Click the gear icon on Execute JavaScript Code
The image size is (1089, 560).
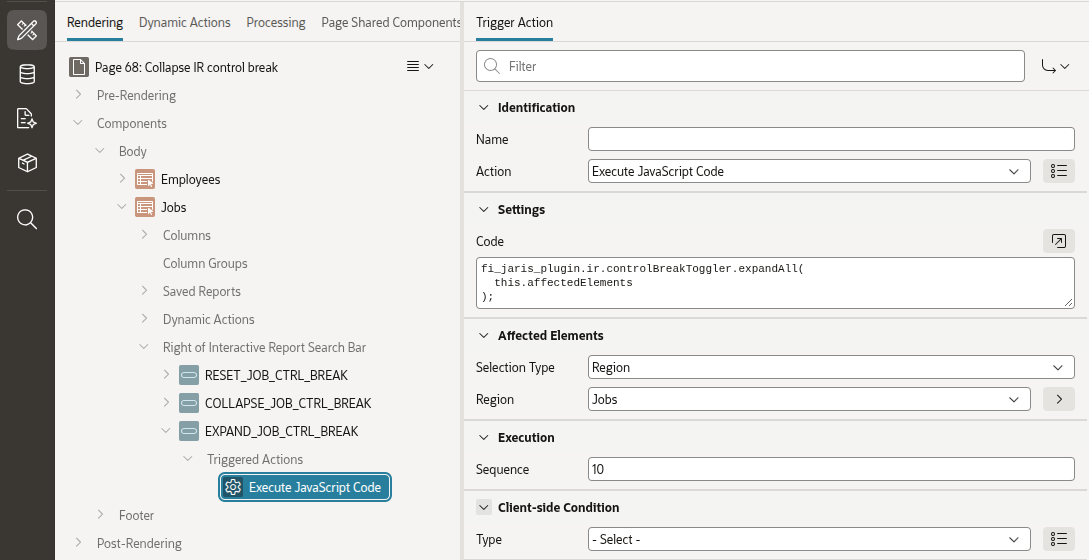pyautogui.click(x=233, y=487)
